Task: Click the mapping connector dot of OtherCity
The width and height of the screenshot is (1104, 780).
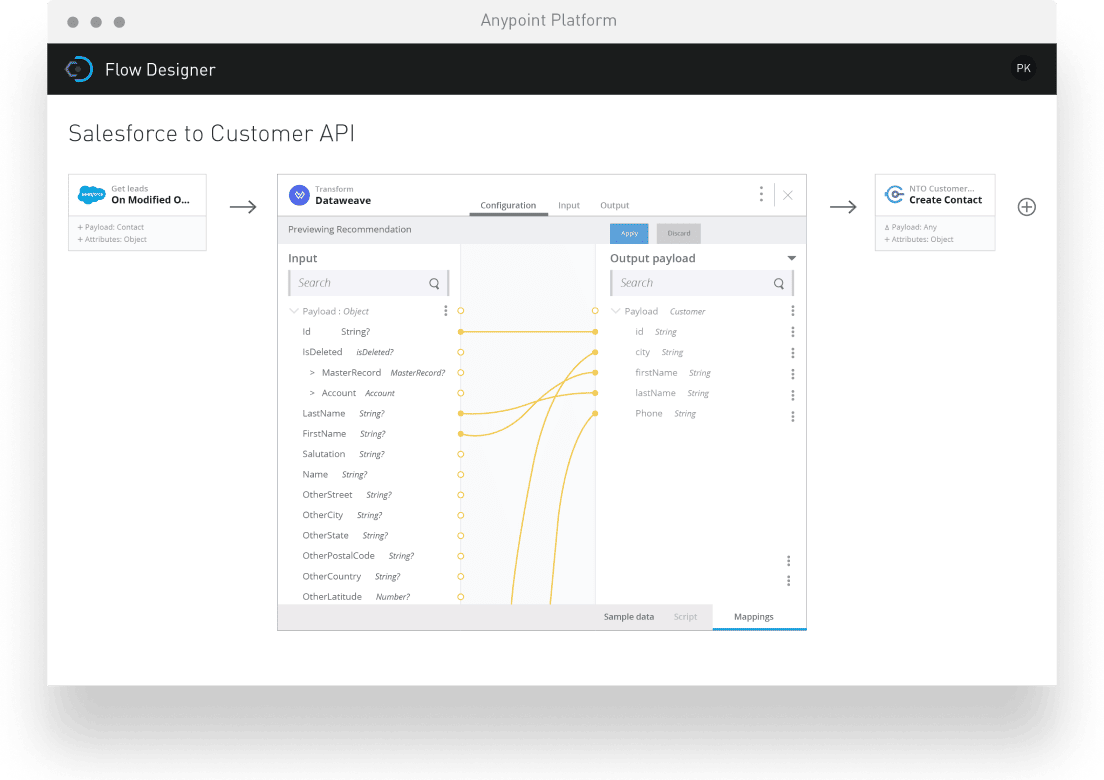Action: click(x=460, y=515)
